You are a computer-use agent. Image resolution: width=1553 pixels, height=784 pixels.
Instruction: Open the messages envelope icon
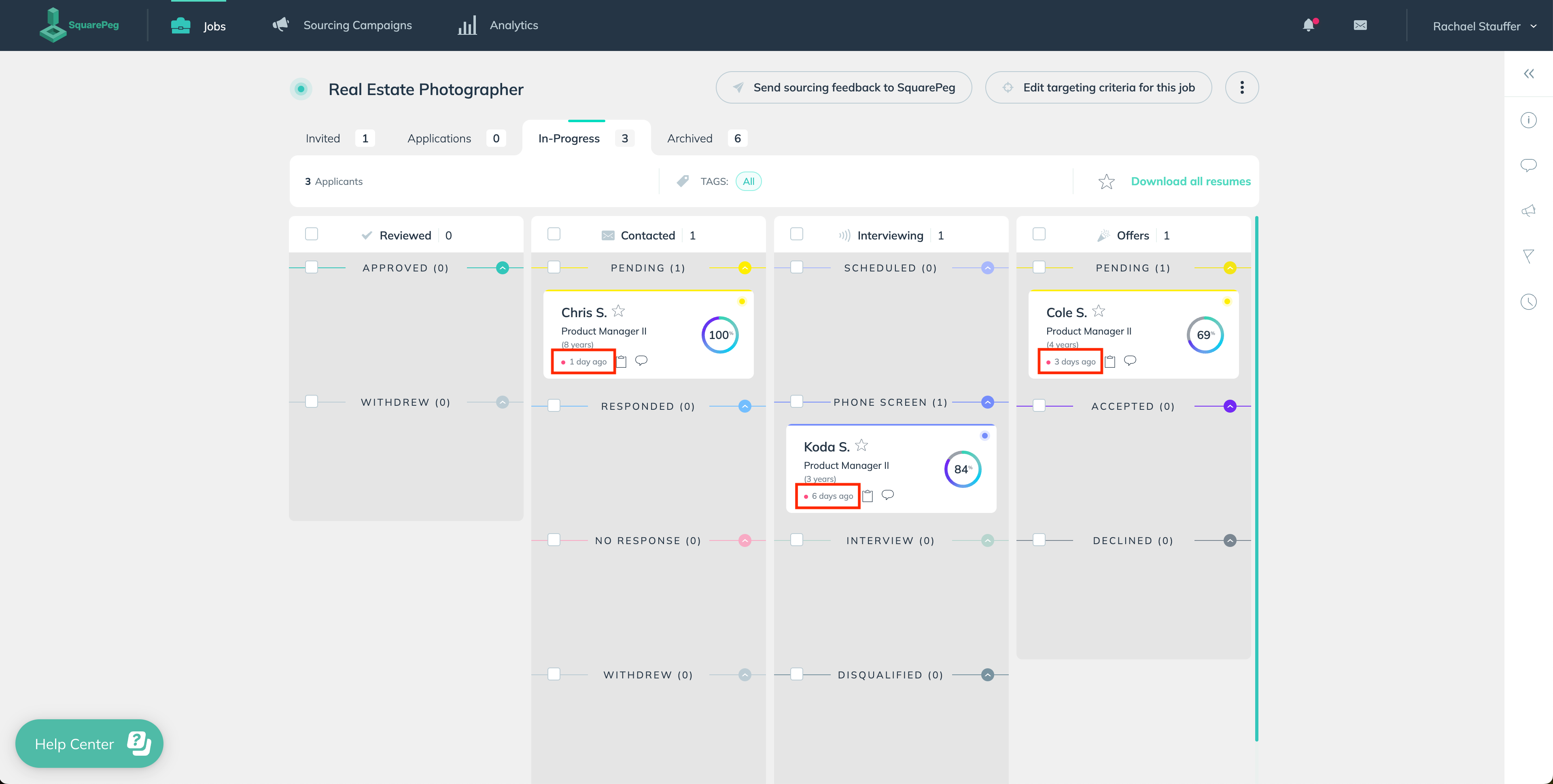coord(1360,25)
